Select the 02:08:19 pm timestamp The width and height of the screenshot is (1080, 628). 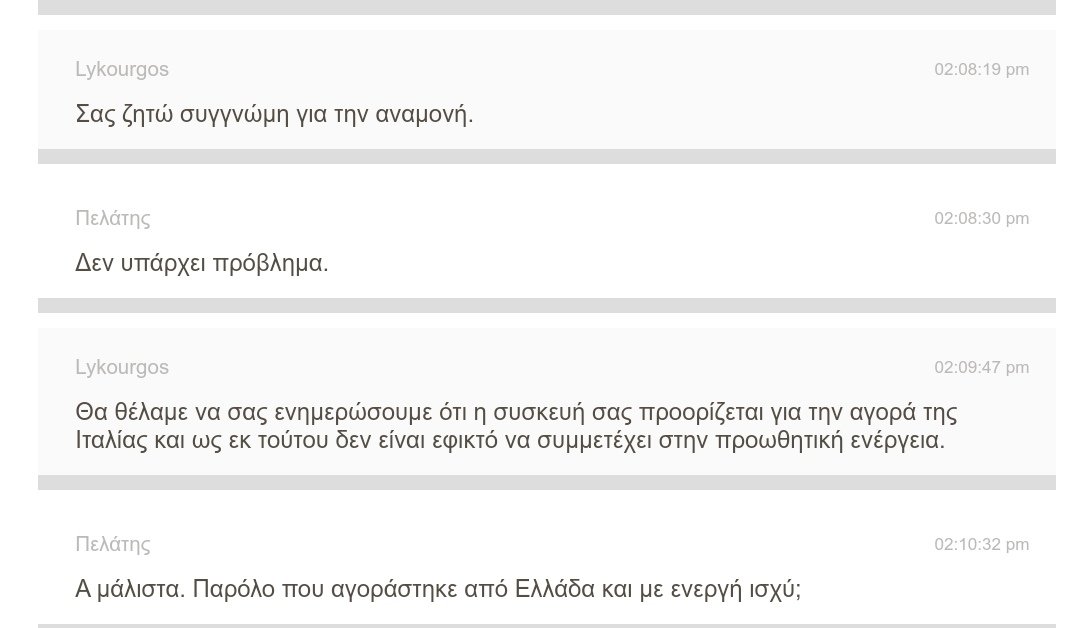(x=982, y=70)
